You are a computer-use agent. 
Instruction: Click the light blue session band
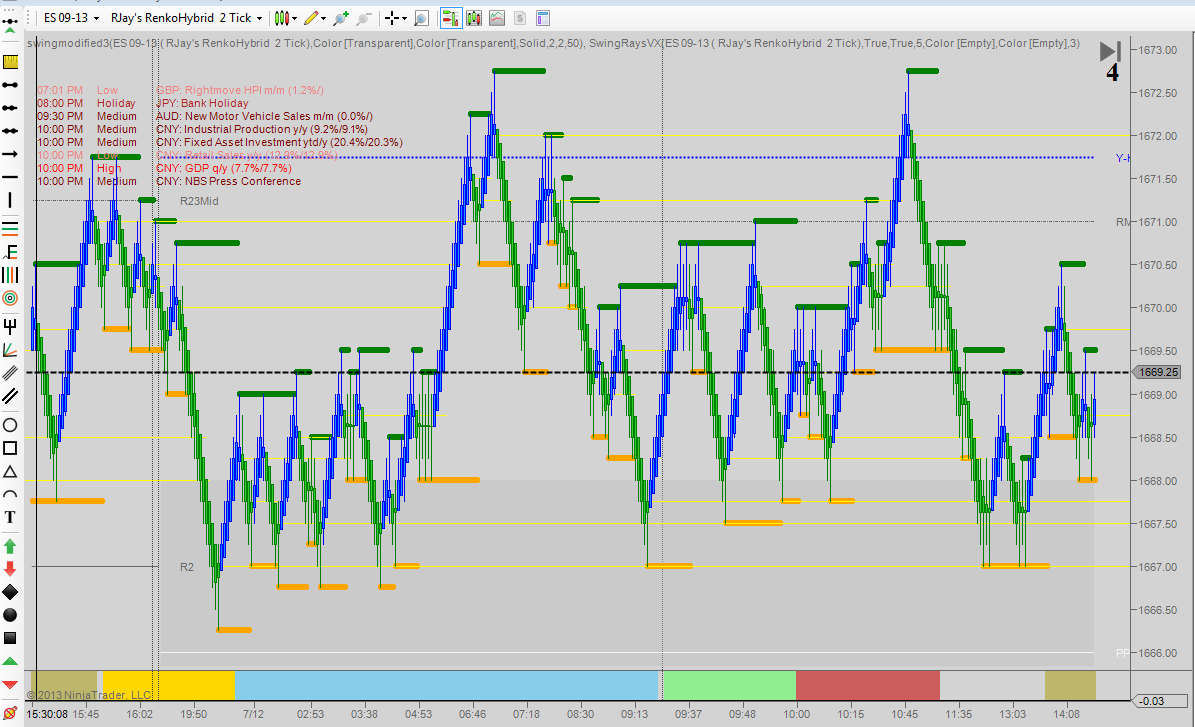click(x=446, y=685)
